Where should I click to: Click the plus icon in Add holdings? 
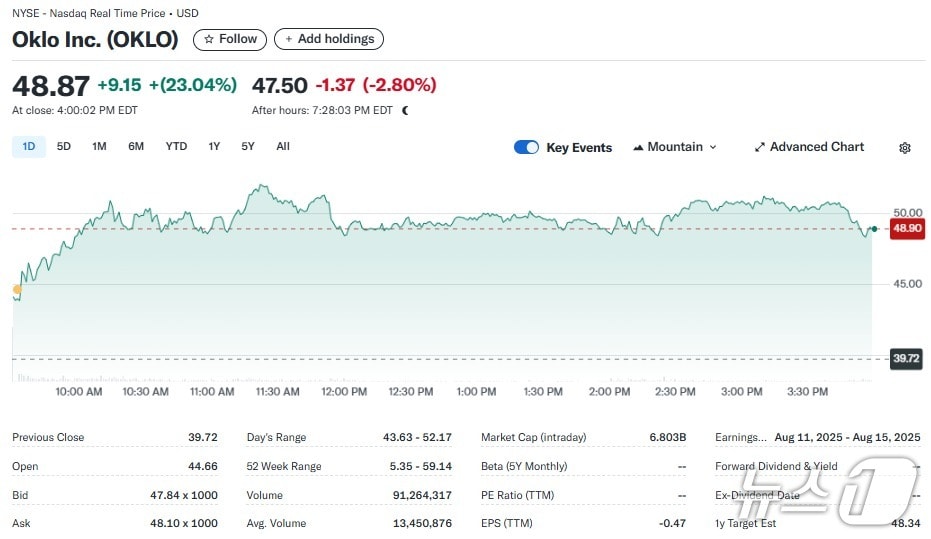pos(289,39)
